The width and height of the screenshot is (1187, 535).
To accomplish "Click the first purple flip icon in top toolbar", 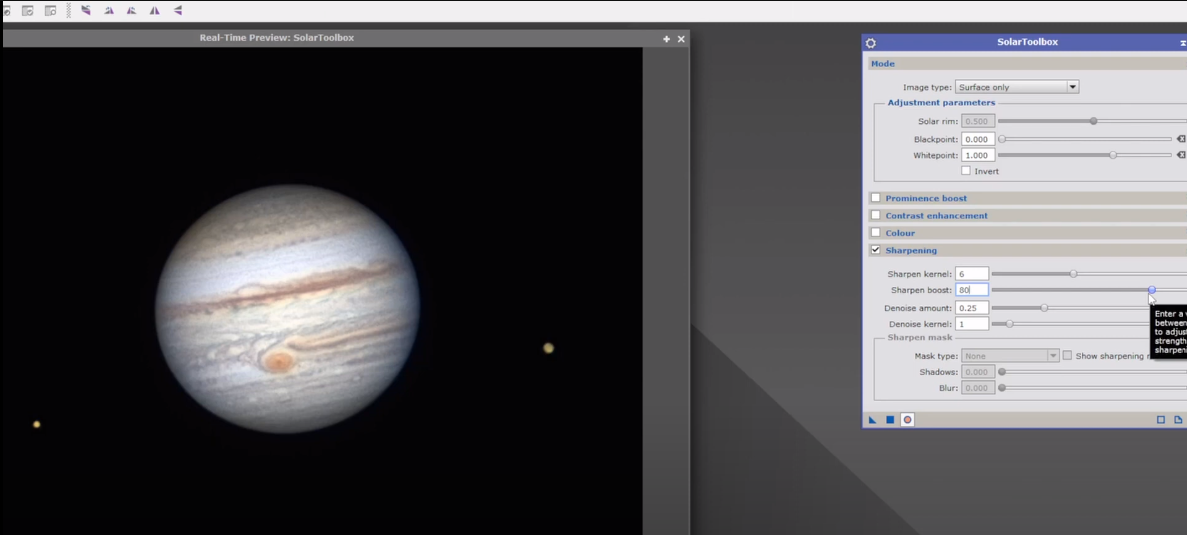I will (86, 11).
